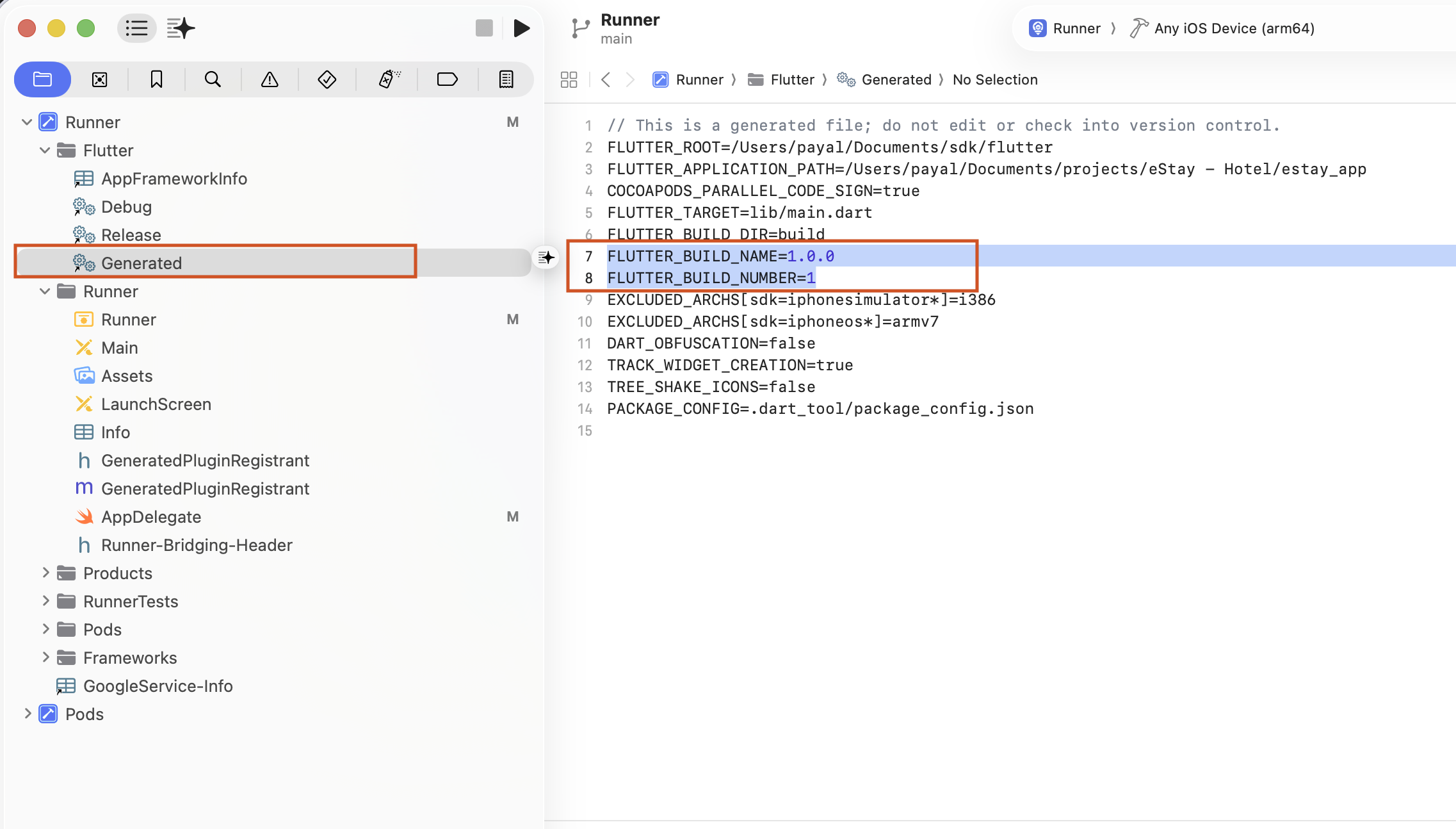Click the FLUTTER_TARGET=lib/main.dart line
The image size is (1456, 829).
(x=740, y=213)
